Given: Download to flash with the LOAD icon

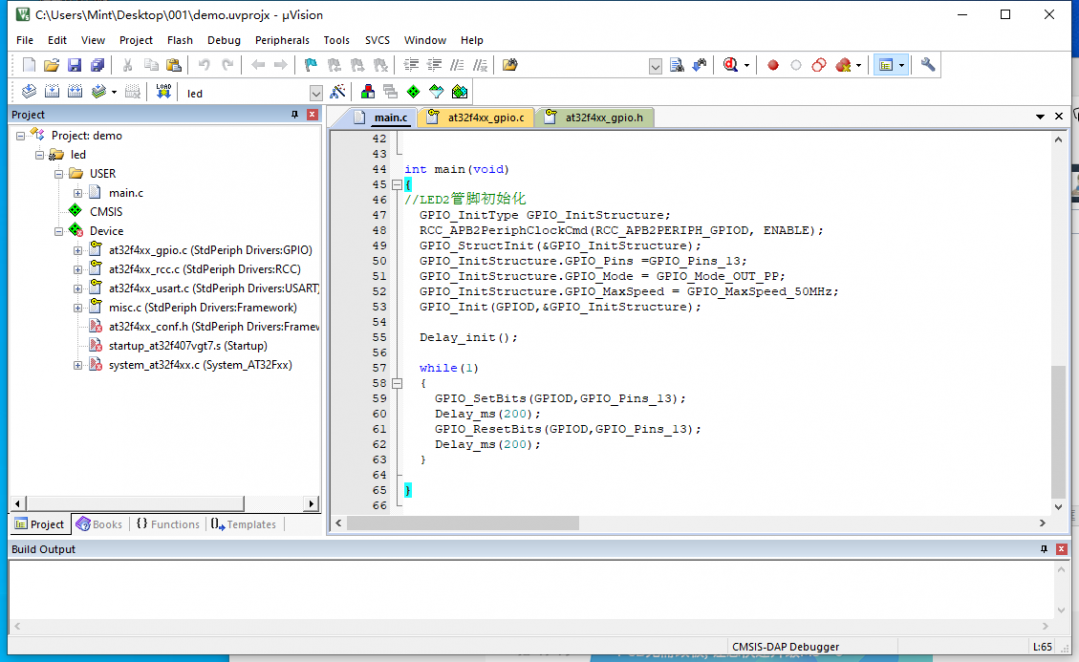Looking at the screenshot, I should pos(163,92).
